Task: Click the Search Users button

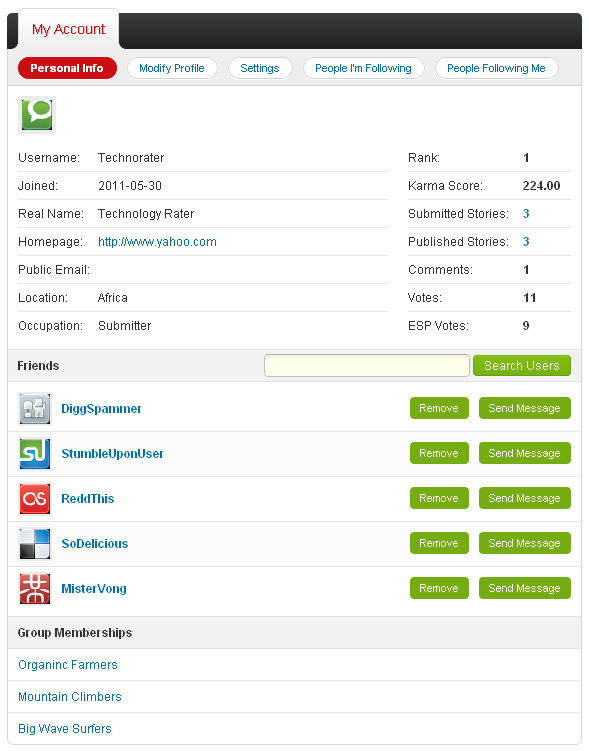Action: point(522,365)
